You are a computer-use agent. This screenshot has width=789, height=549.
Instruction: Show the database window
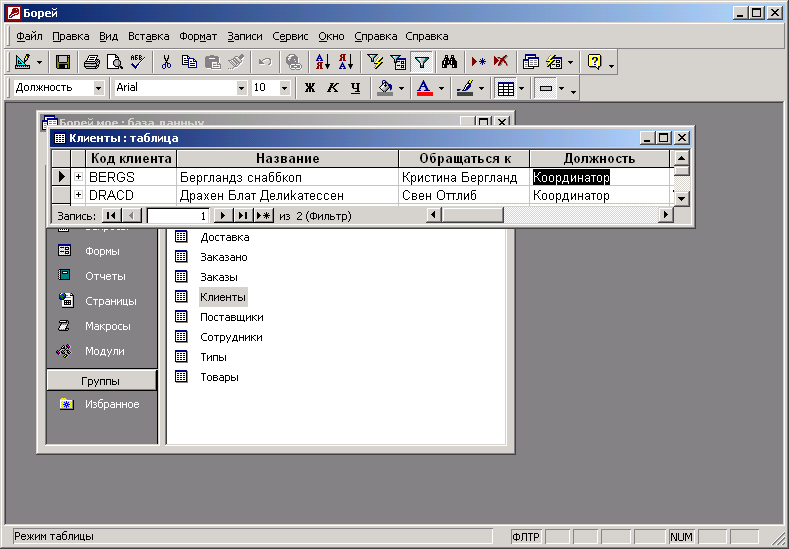[530, 62]
